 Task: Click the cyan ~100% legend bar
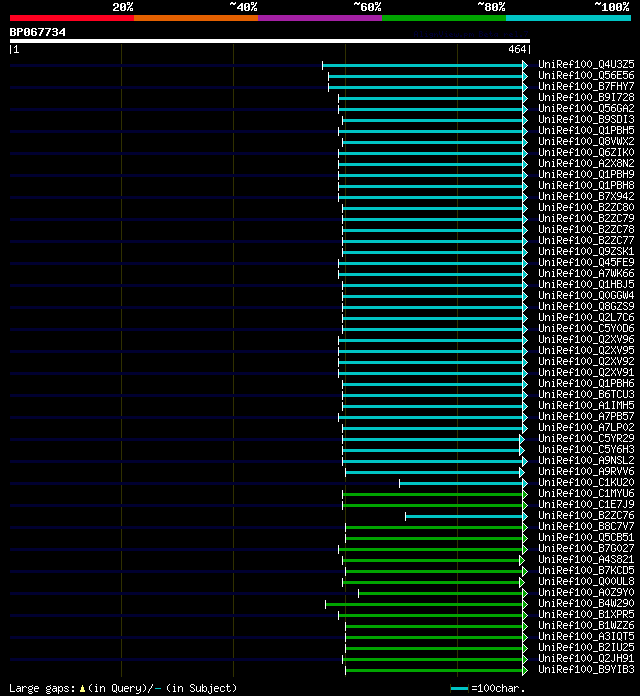pos(569,18)
